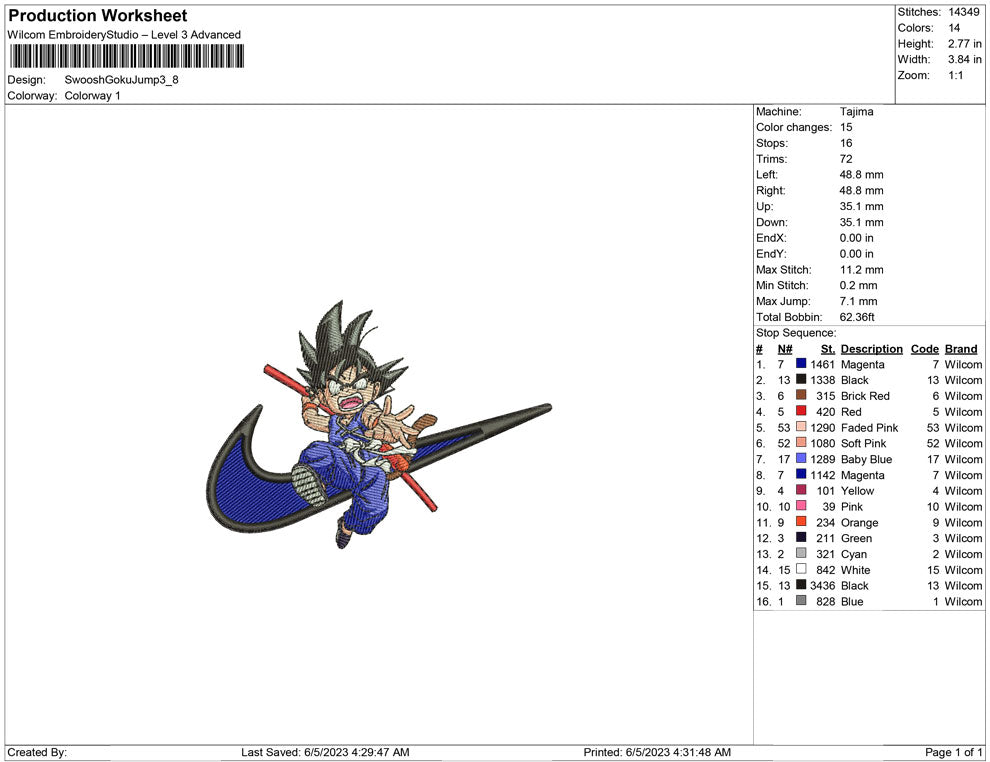Click the Faded Pink color swatch
The height and width of the screenshot is (762, 990).
tap(801, 427)
